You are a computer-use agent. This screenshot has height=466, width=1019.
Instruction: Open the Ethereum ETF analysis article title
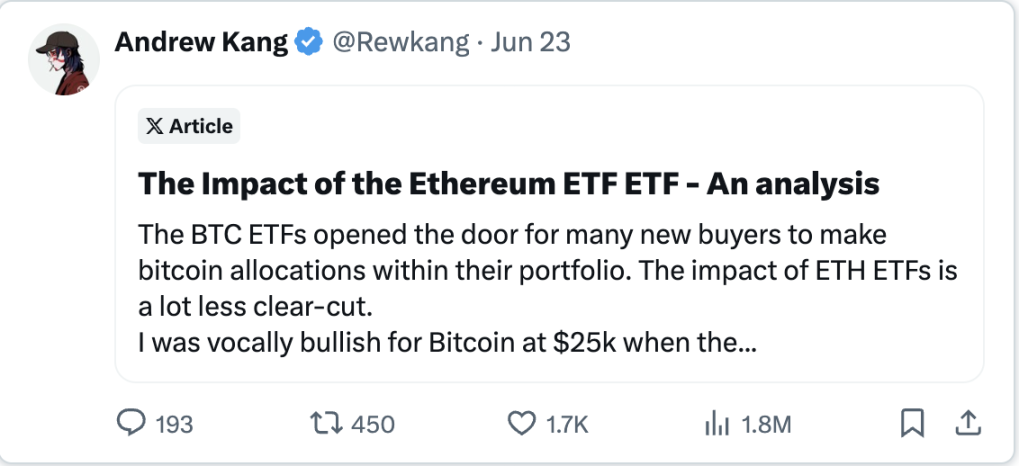tap(508, 184)
